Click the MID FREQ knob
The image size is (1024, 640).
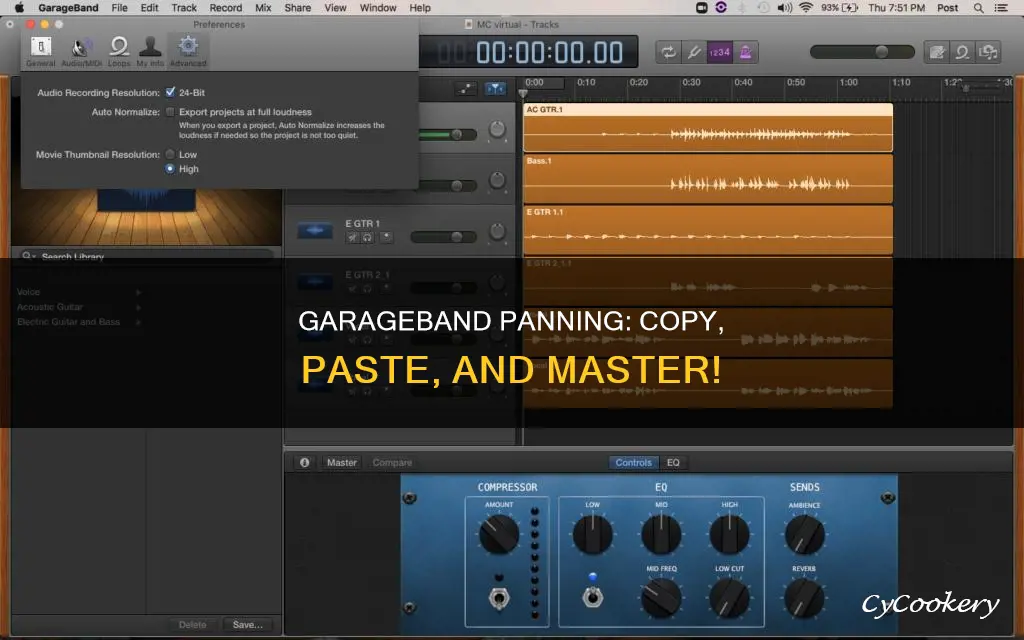[661, 598]
